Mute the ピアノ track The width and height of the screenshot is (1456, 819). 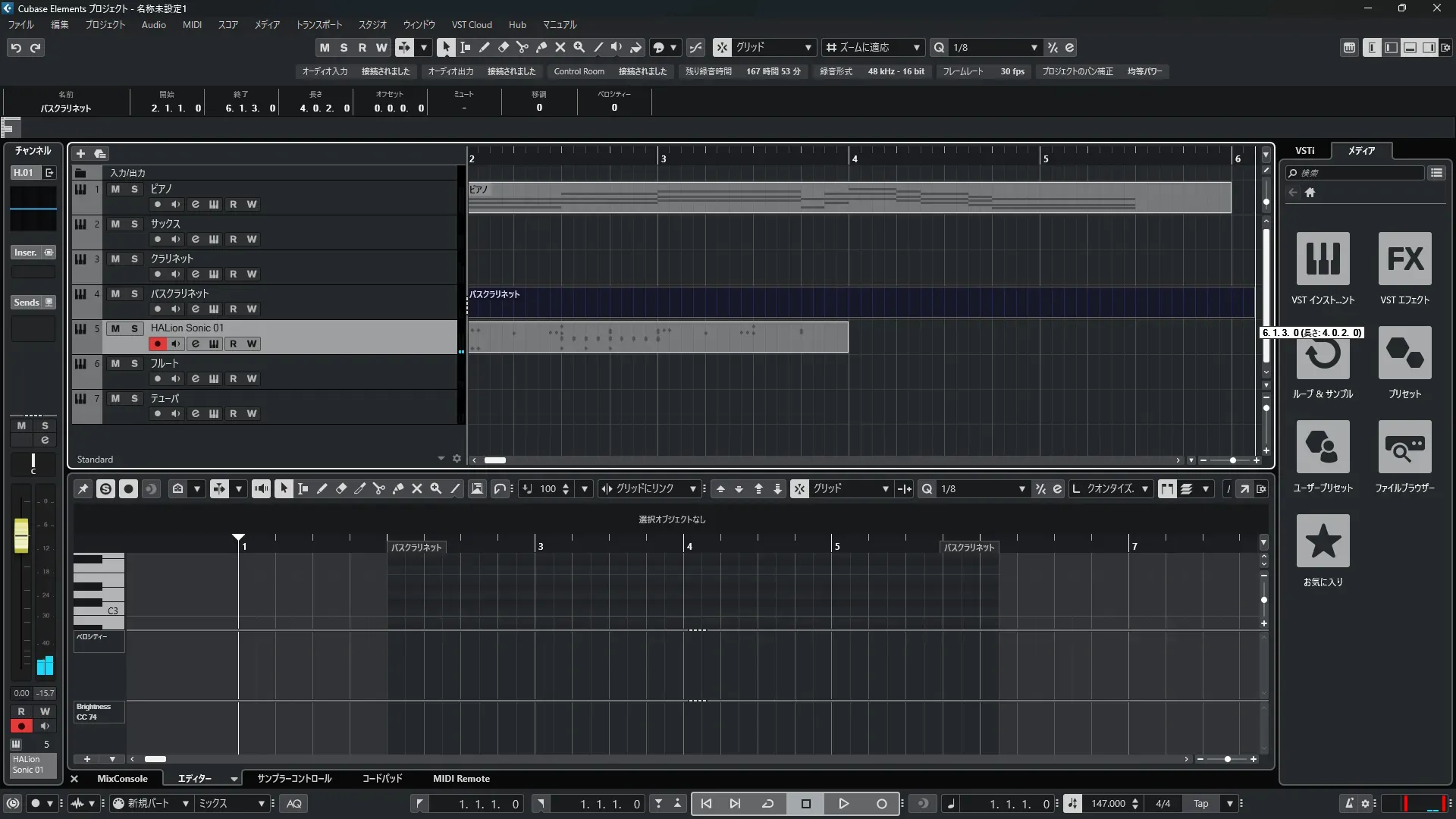click(115, 189)
